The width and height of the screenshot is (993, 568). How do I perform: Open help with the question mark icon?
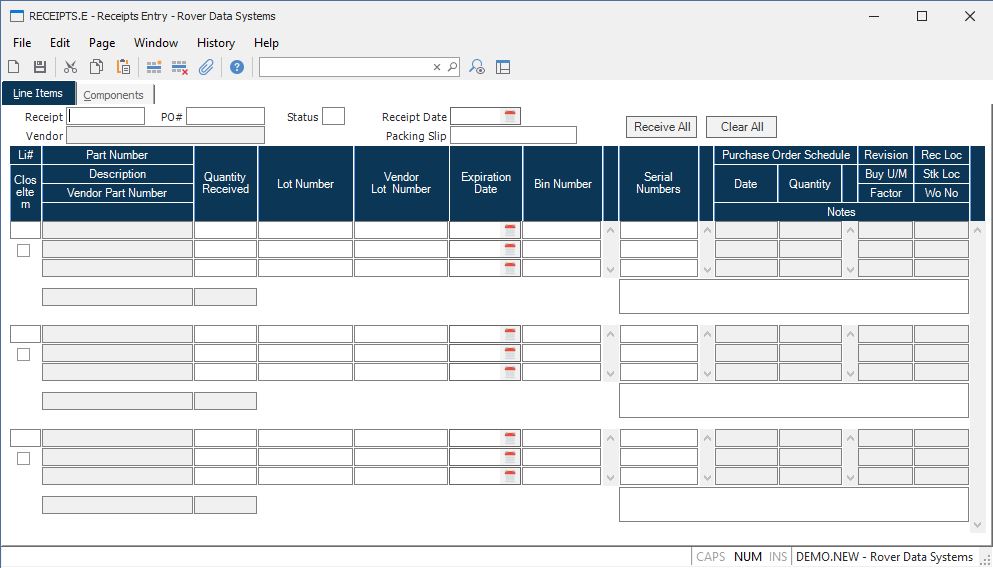pyautogui.click(x=237, y=67)
